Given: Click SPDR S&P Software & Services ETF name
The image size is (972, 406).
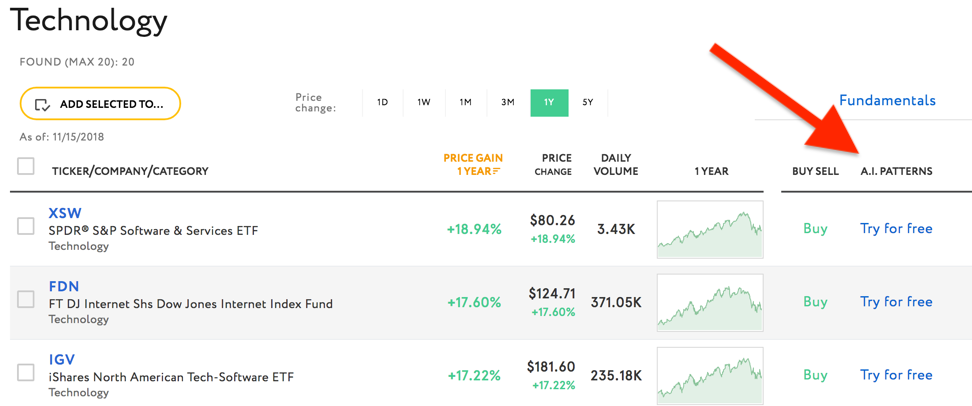Looking at the screenshot, I should (153, 231).
